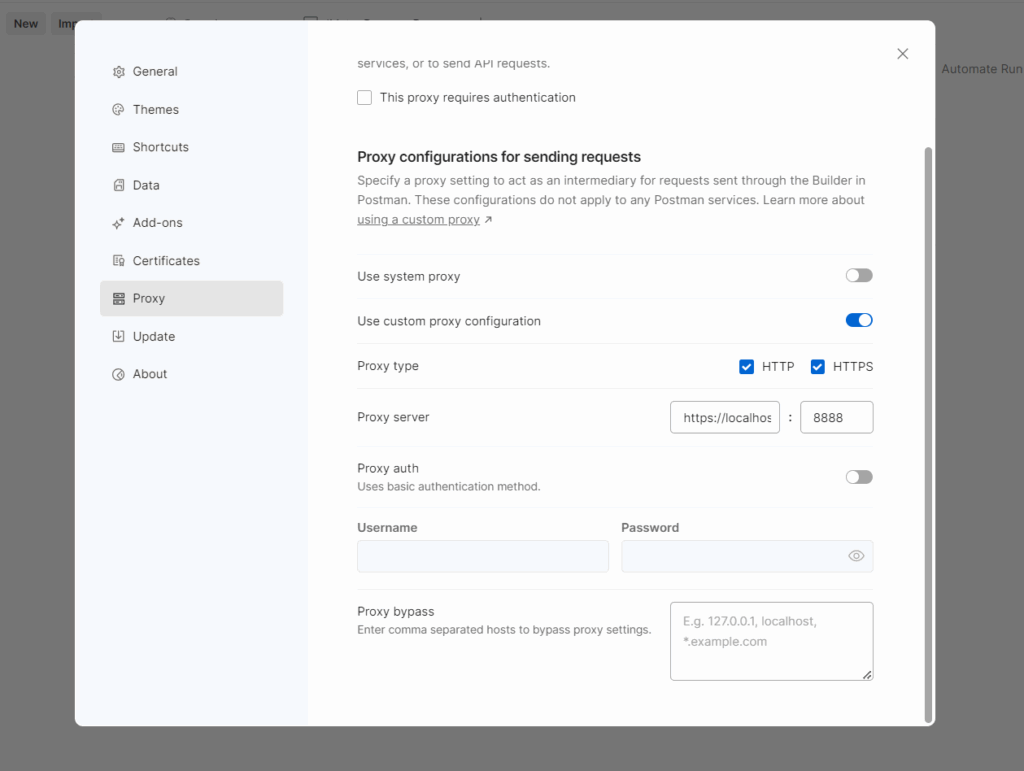Image resolution: width=1024 pixels, height=771 pixels.
Task: Click the Data settings icon
Action: pos(117,185)
